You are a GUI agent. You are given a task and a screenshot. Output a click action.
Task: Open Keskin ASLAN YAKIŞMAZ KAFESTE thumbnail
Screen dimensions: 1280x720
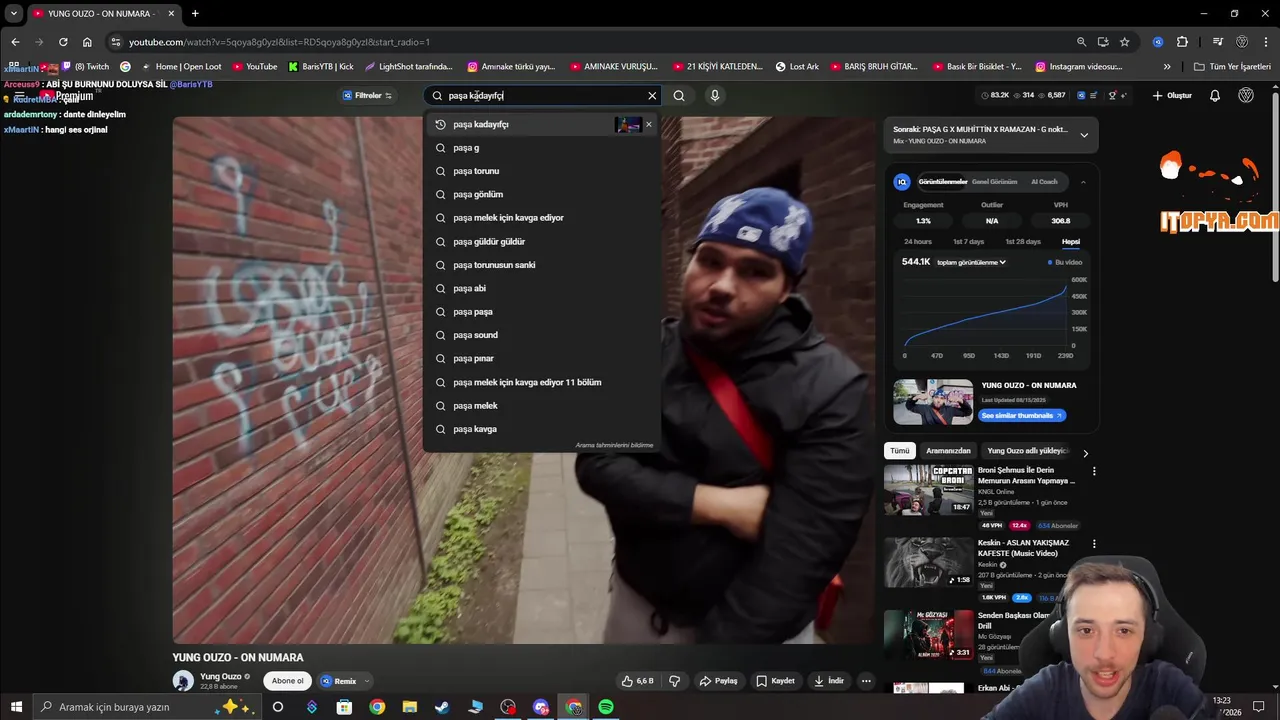click(x=928, y=562)
